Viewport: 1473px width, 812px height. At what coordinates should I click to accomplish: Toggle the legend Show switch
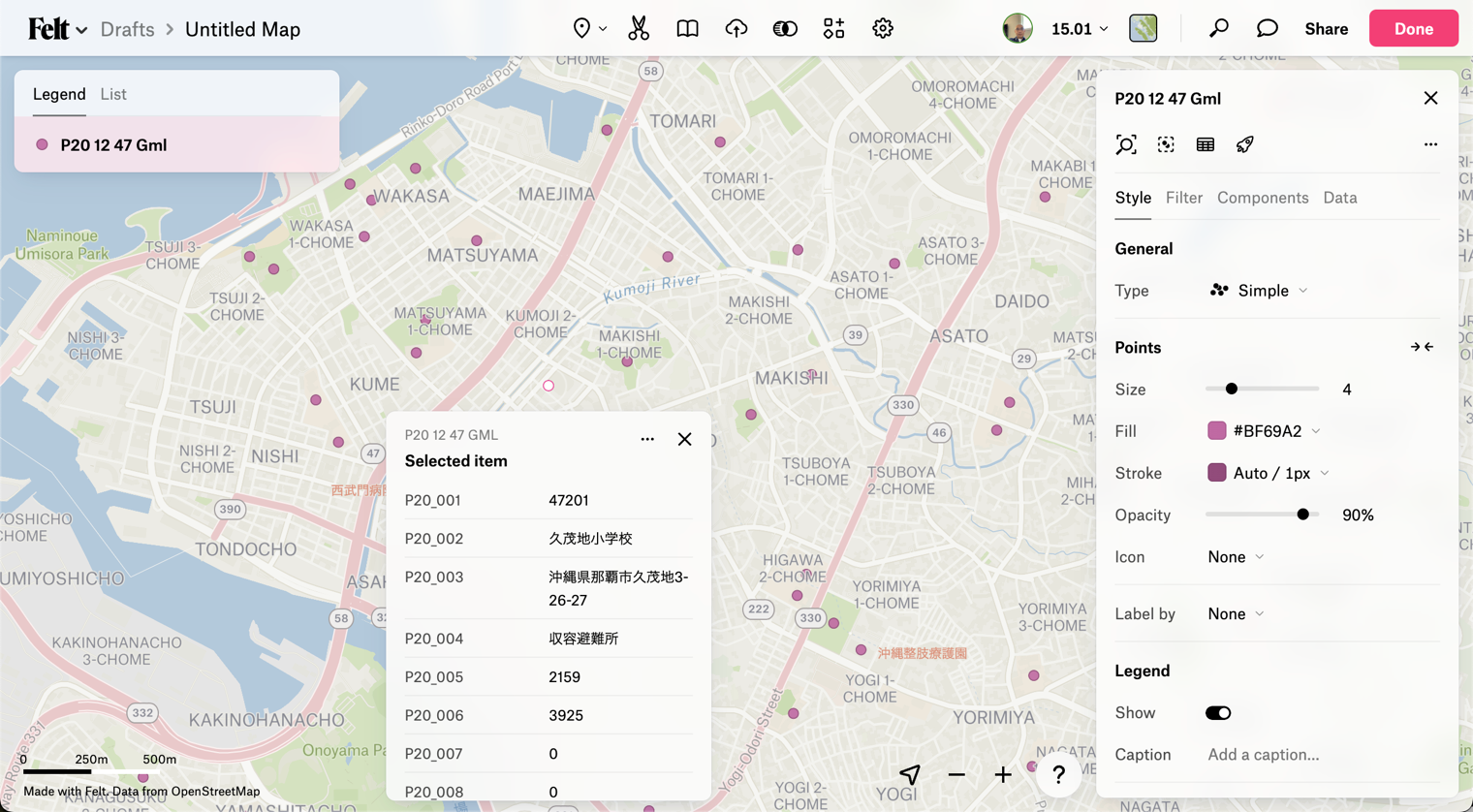point(1218,713)
